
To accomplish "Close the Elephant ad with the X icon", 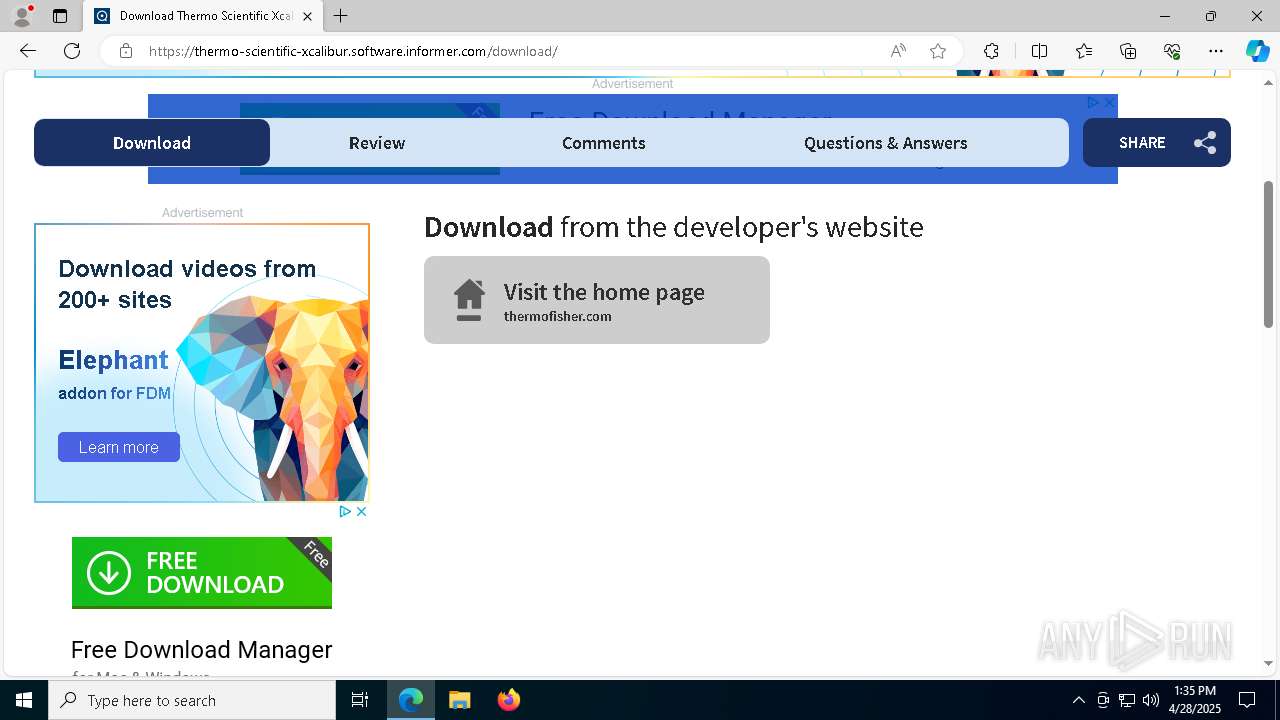I will point(361,511).
